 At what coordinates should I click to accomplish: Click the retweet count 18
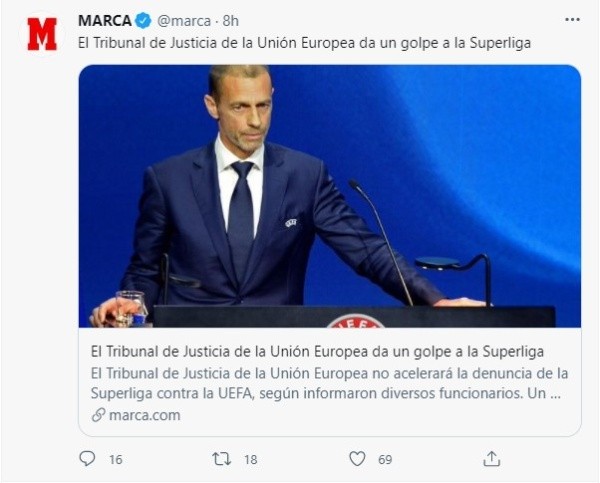(251, 459)
